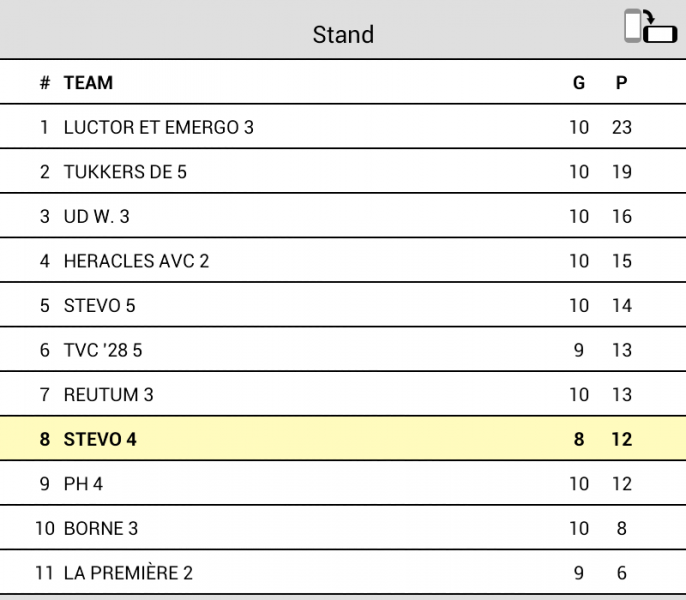Tap the rotate screen orientation icon
Screen dimensions: 686x600
coord(651,26)
